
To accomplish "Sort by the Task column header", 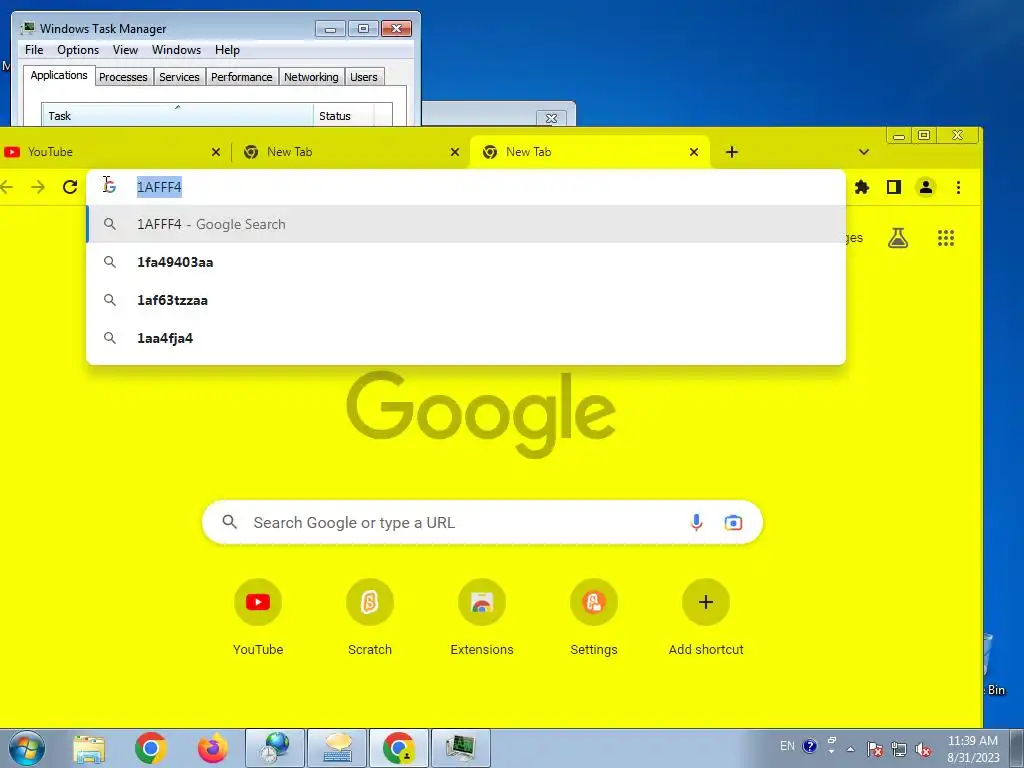I will coord(177,115).
